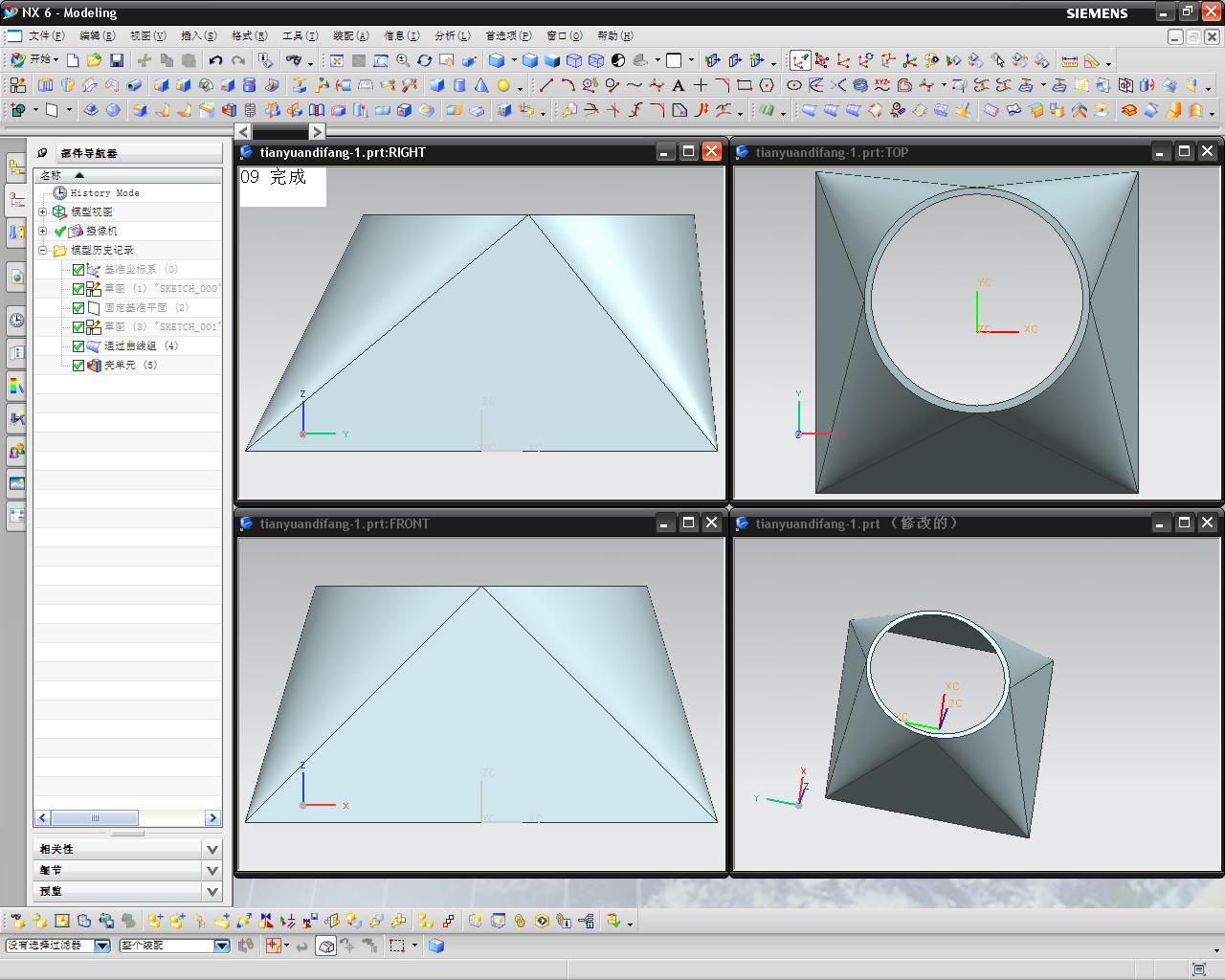
Task: Select the Rectangle curve tool
Action: coord(745,85)
